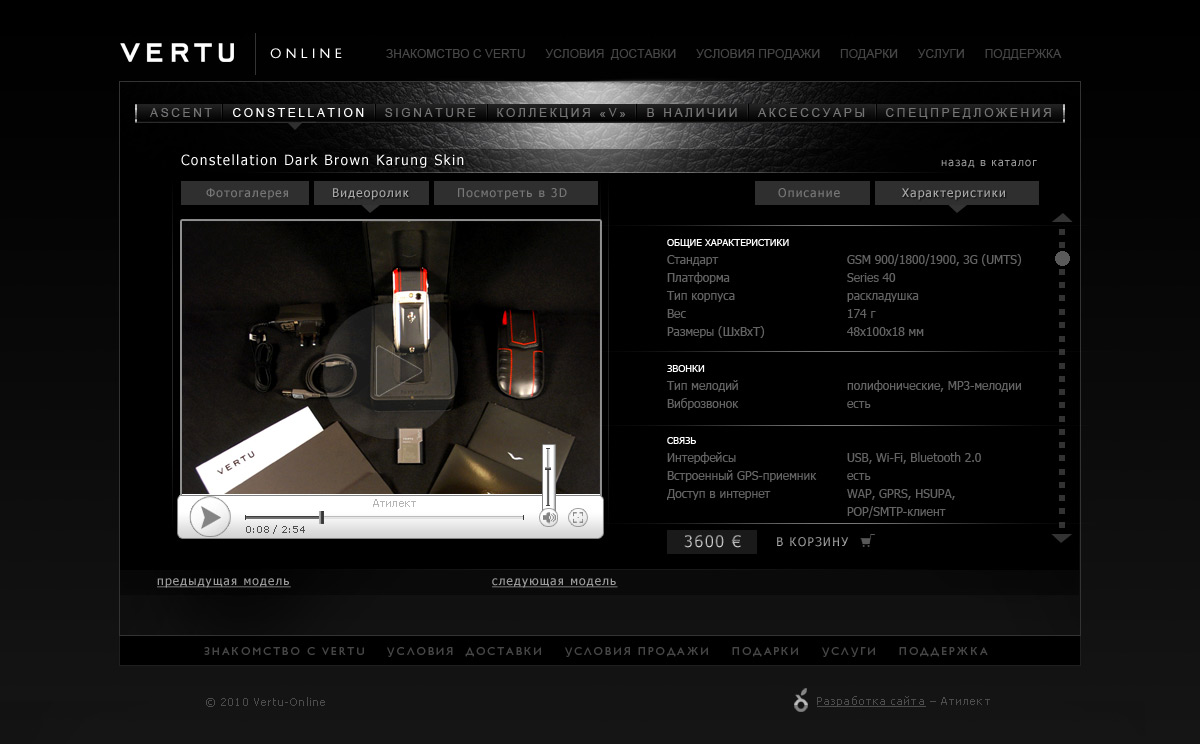
Task: Mute the video with the speaker icon
Action: (548, 517)
